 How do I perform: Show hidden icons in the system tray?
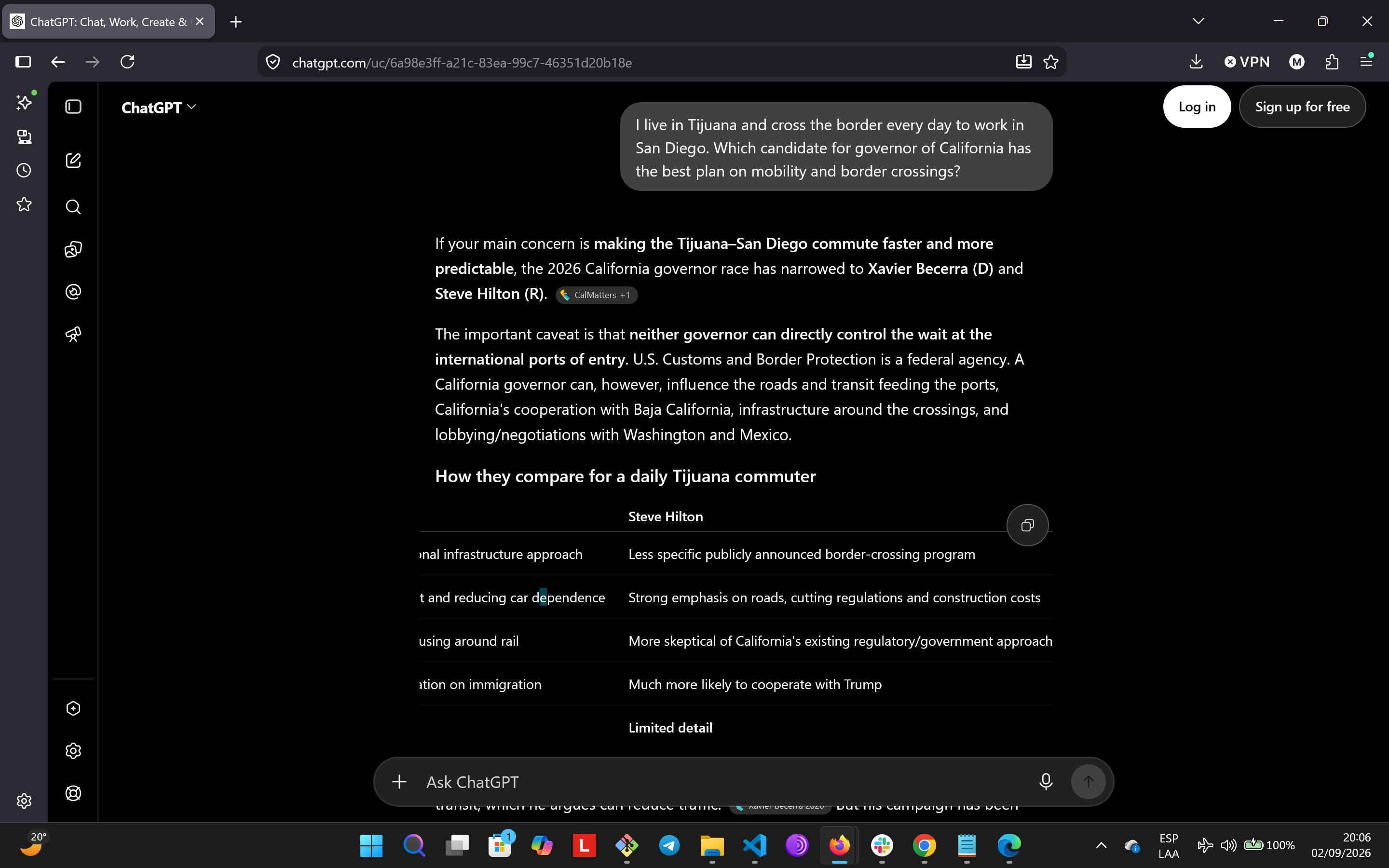1101,845
